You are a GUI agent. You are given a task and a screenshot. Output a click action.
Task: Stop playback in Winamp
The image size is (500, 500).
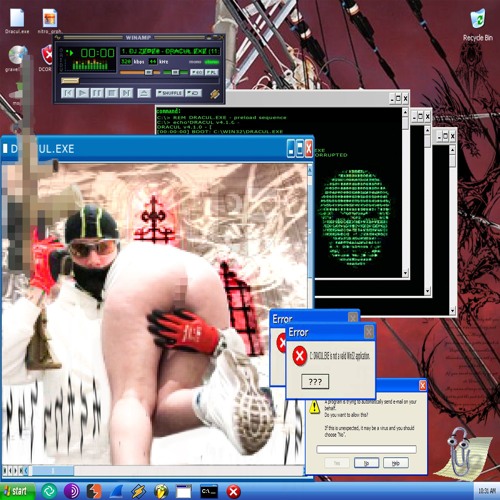tap(111, 93)
